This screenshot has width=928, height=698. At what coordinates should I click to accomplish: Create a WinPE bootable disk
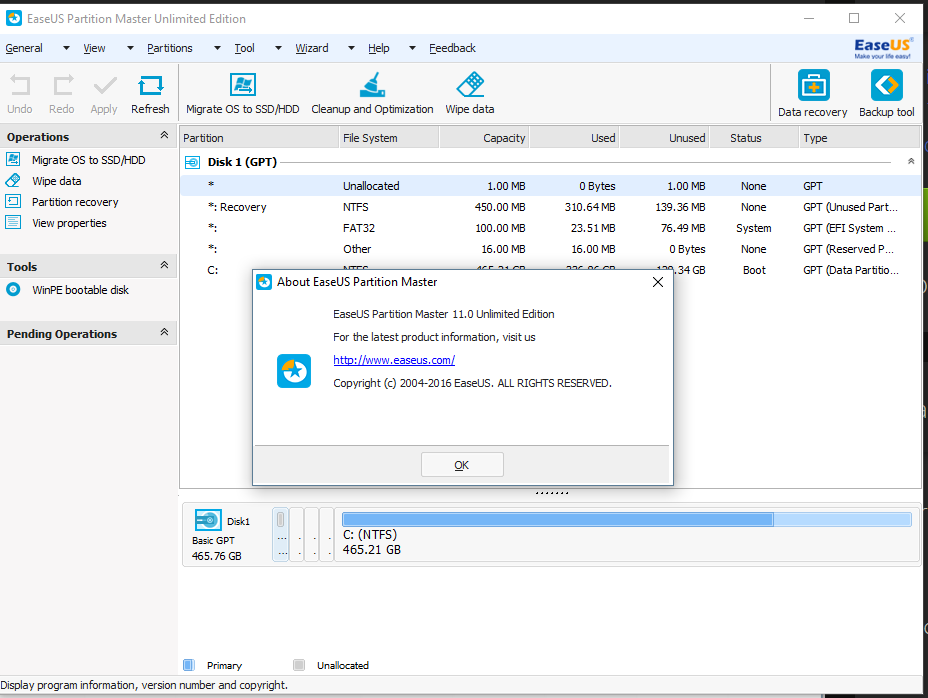[x=80, y=290]
